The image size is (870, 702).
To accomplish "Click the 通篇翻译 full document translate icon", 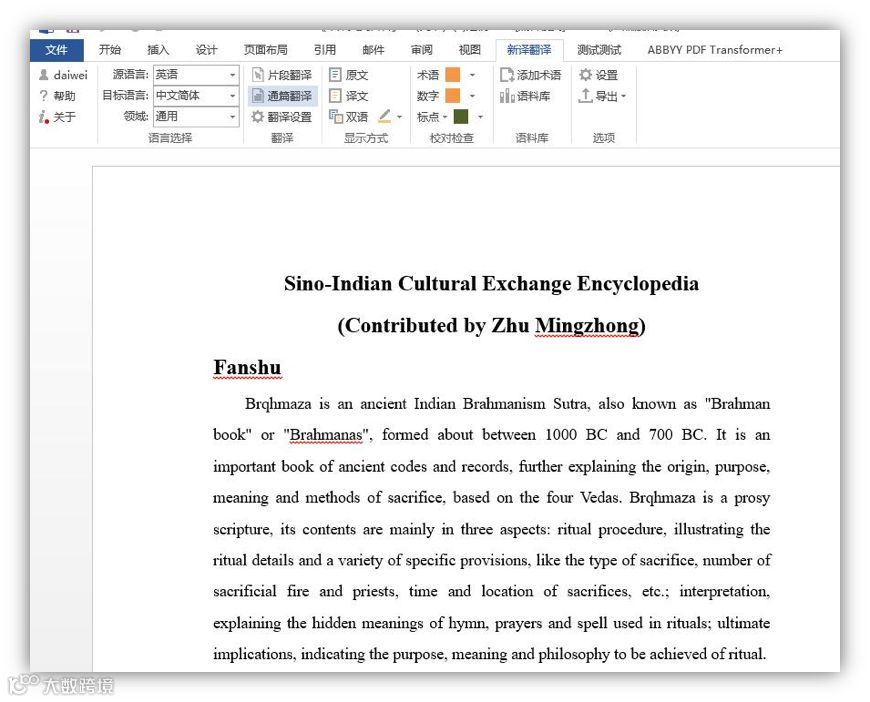I will click(257, 96).
